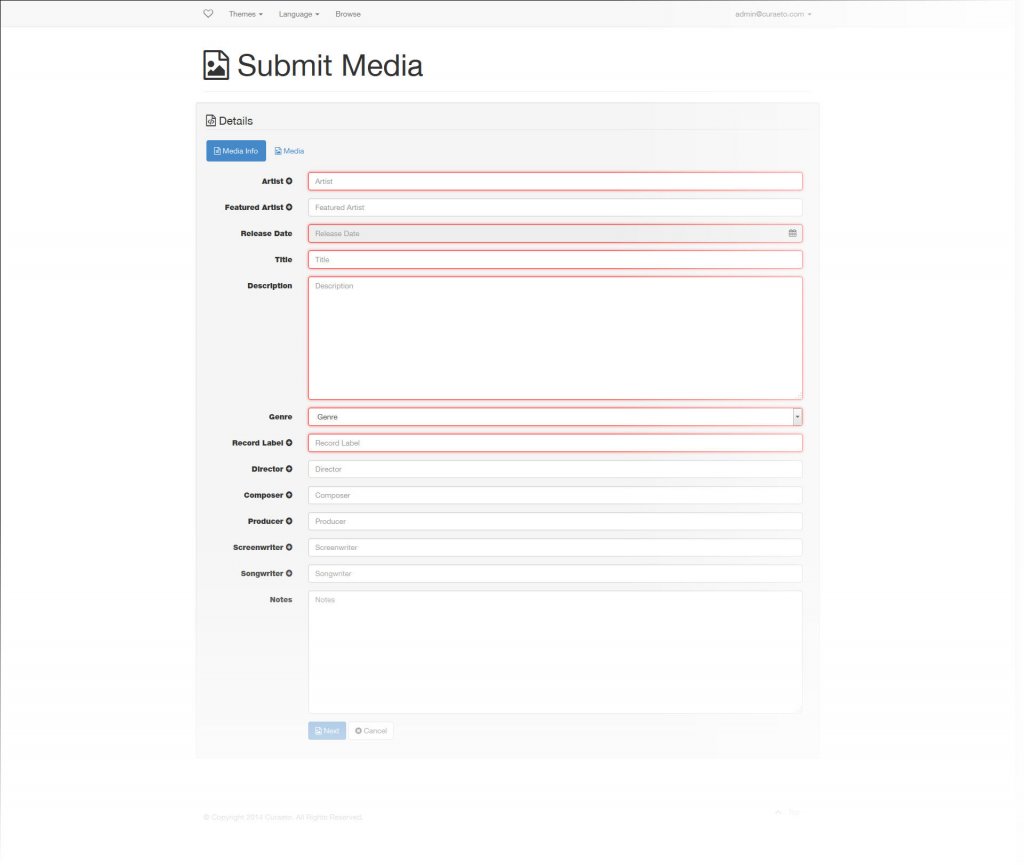Viewport: 1024px width, 865px height.
Task: Open the Language dropdown menu
Action: (x=299, y=14)
